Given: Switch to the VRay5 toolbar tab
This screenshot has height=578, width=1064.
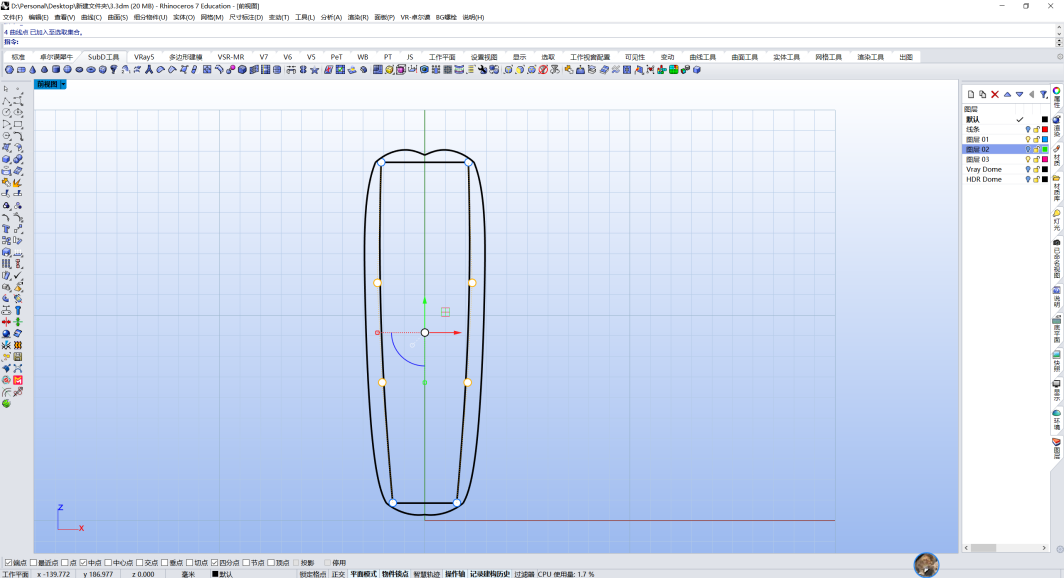Looking at the screenshot, I should click(144, 57).
